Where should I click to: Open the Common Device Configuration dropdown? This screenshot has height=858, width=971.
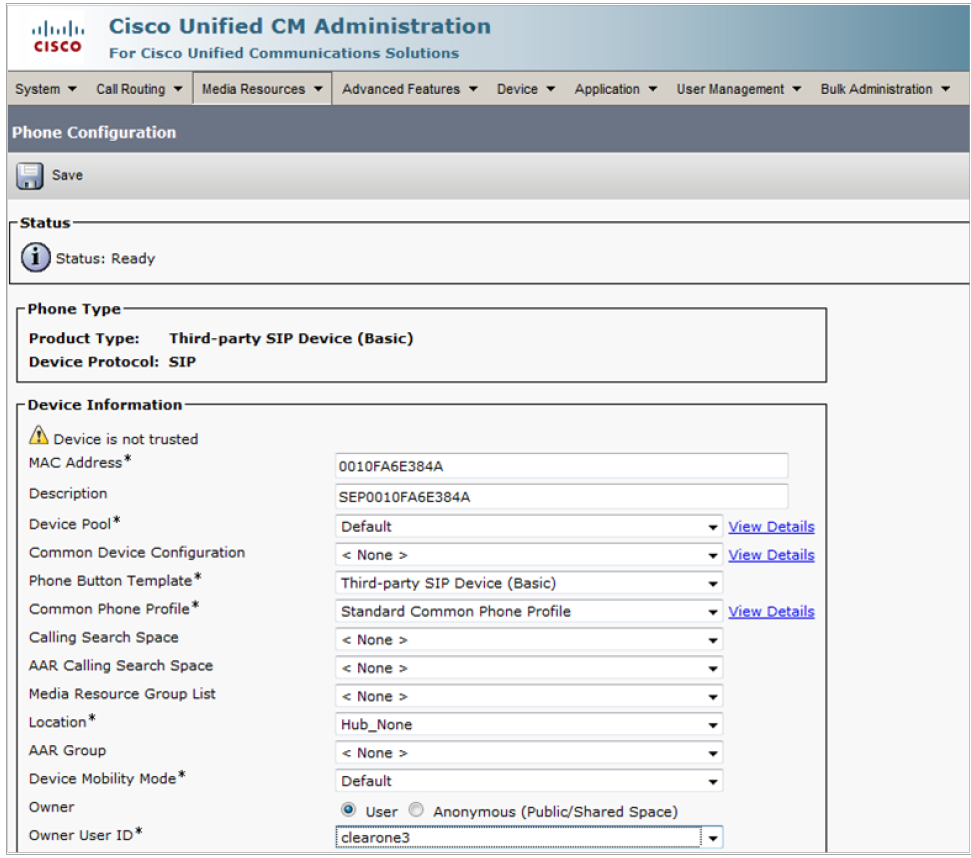[x=529, y=555]
